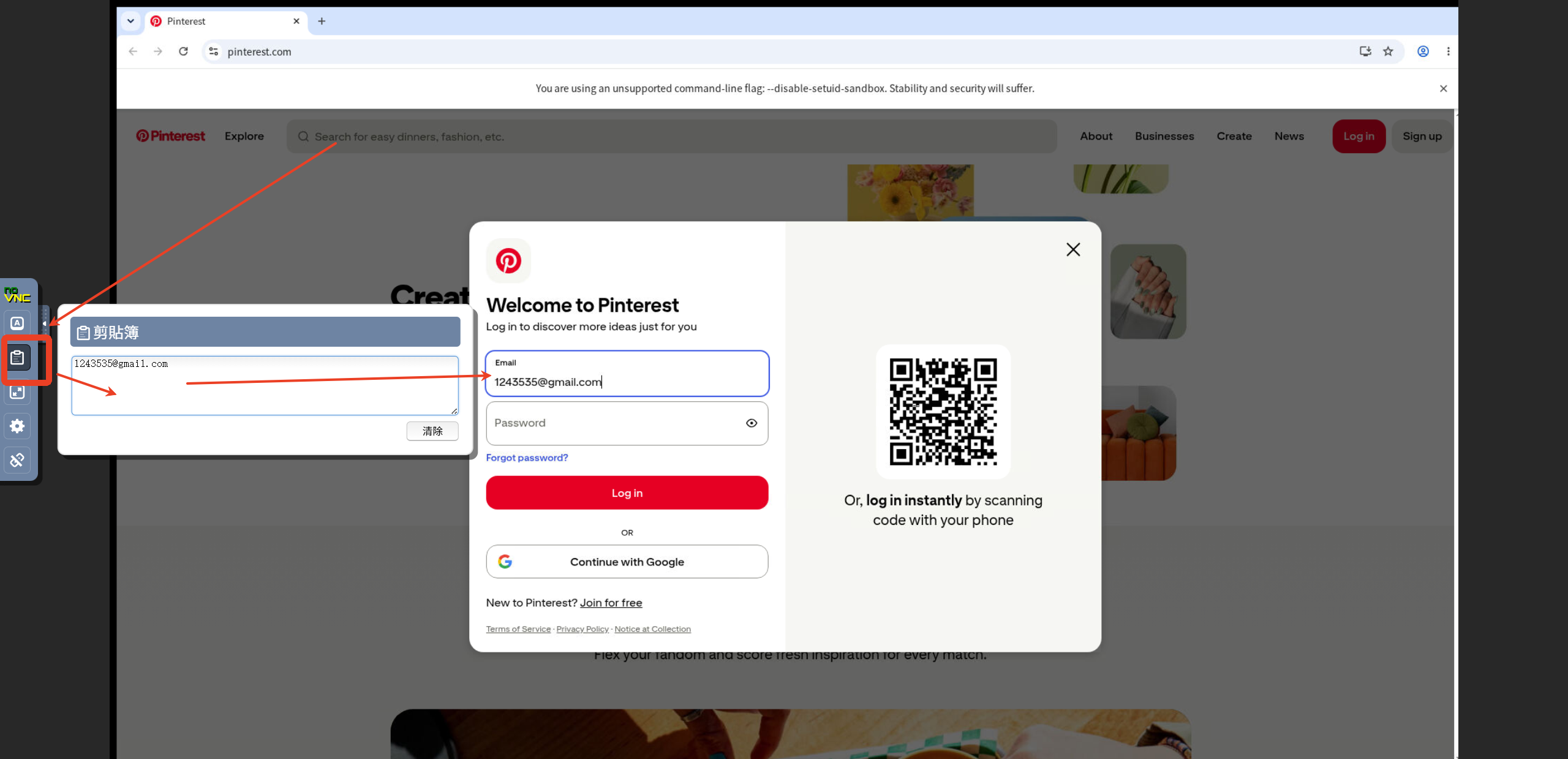Click the header Sign up button
This screenshot has width=1568, height=759.
coord(1422,136)
